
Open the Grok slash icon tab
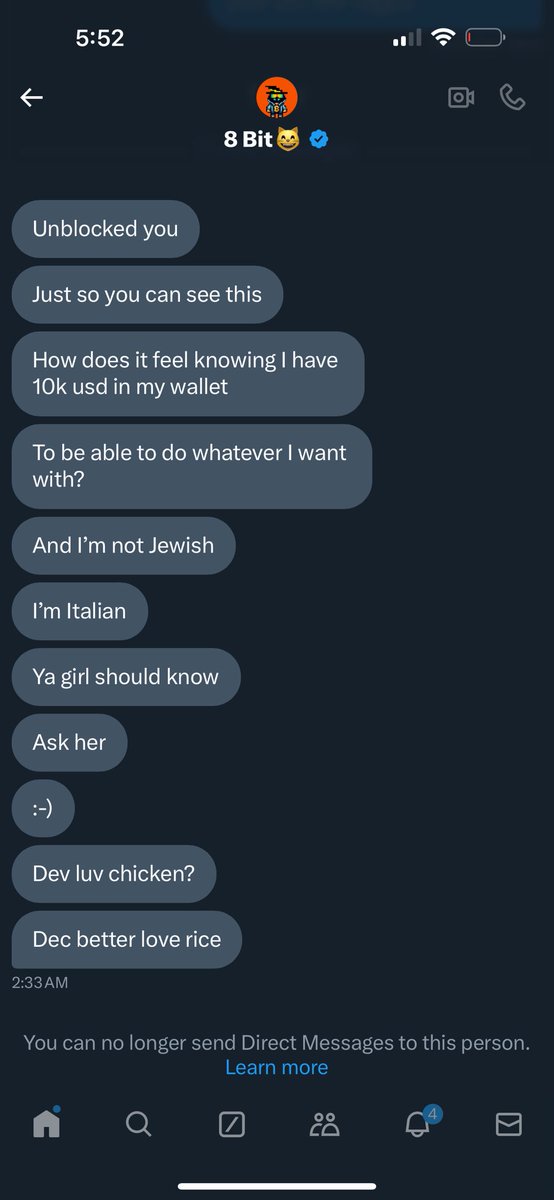(x=231, y=1124)
